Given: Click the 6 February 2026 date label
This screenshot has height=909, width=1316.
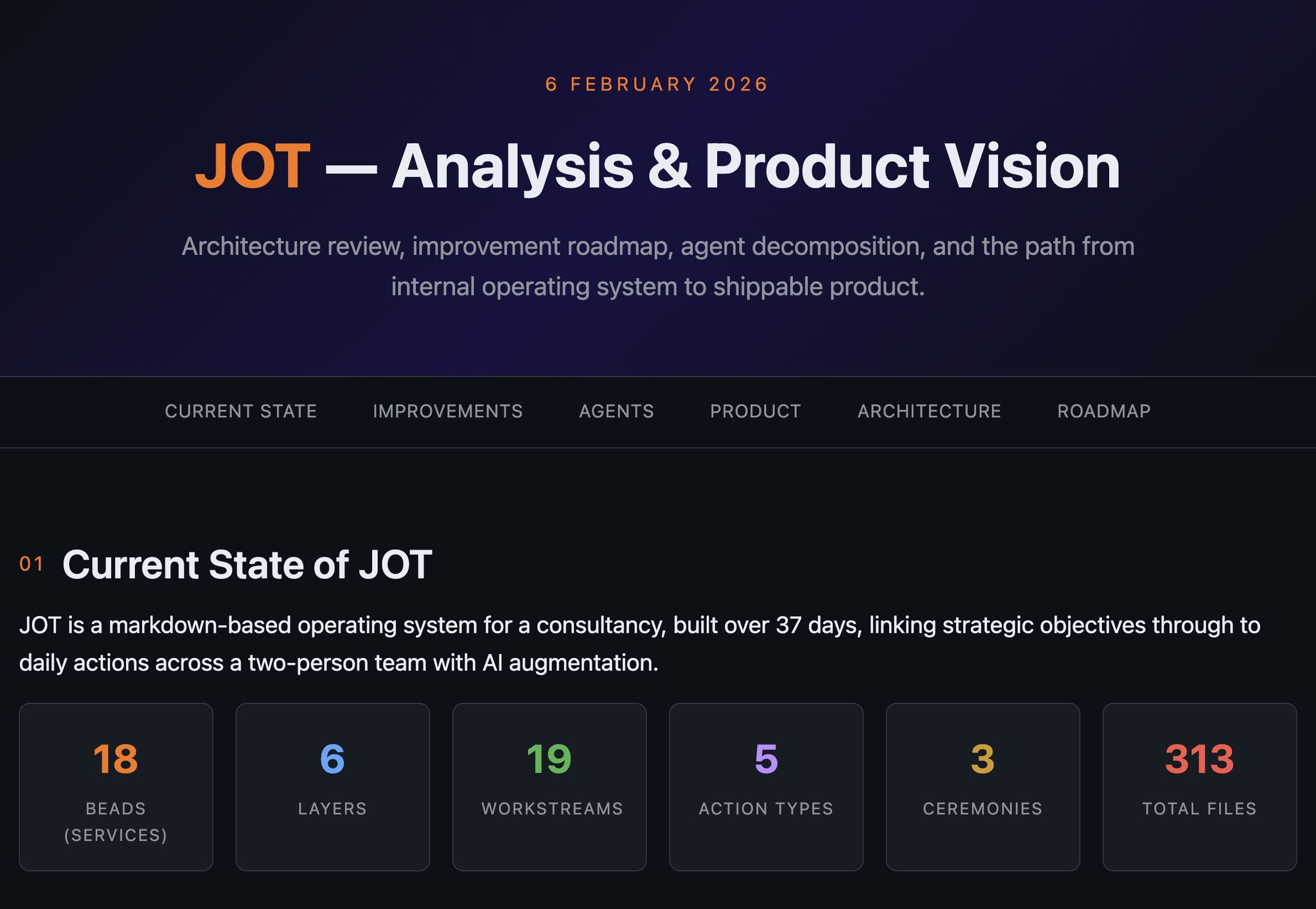Looking at the screenshot, I should [657, 84].
